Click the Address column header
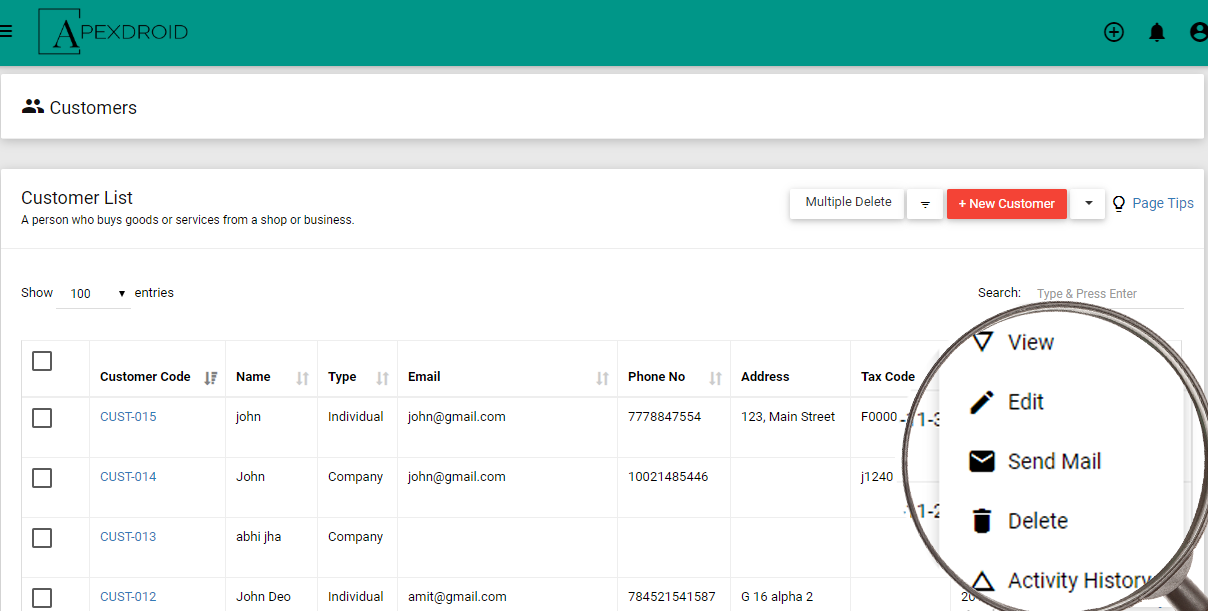 pos(765,377)
